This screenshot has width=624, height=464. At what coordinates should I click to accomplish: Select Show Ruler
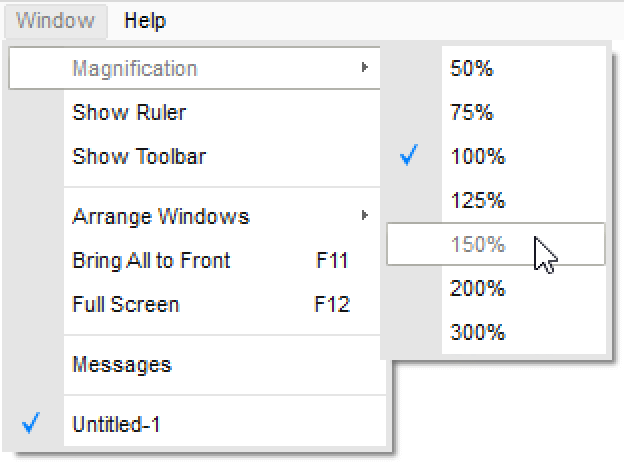(129, 113)
